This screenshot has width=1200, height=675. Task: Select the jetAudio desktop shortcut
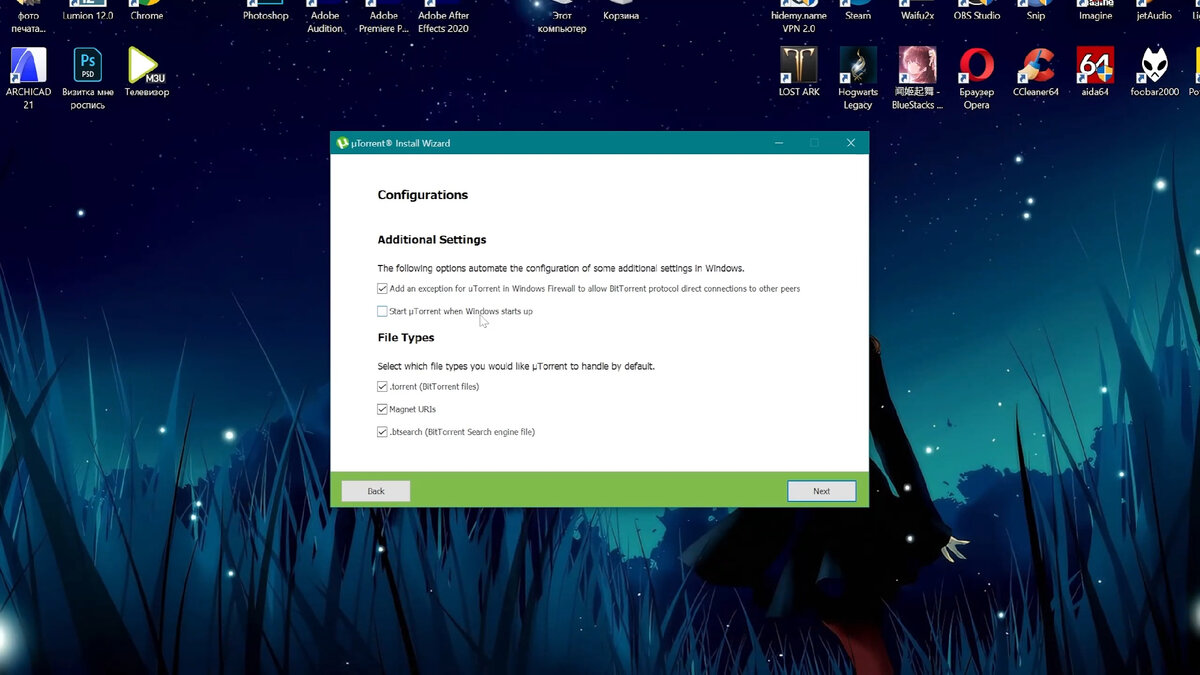1154,10
